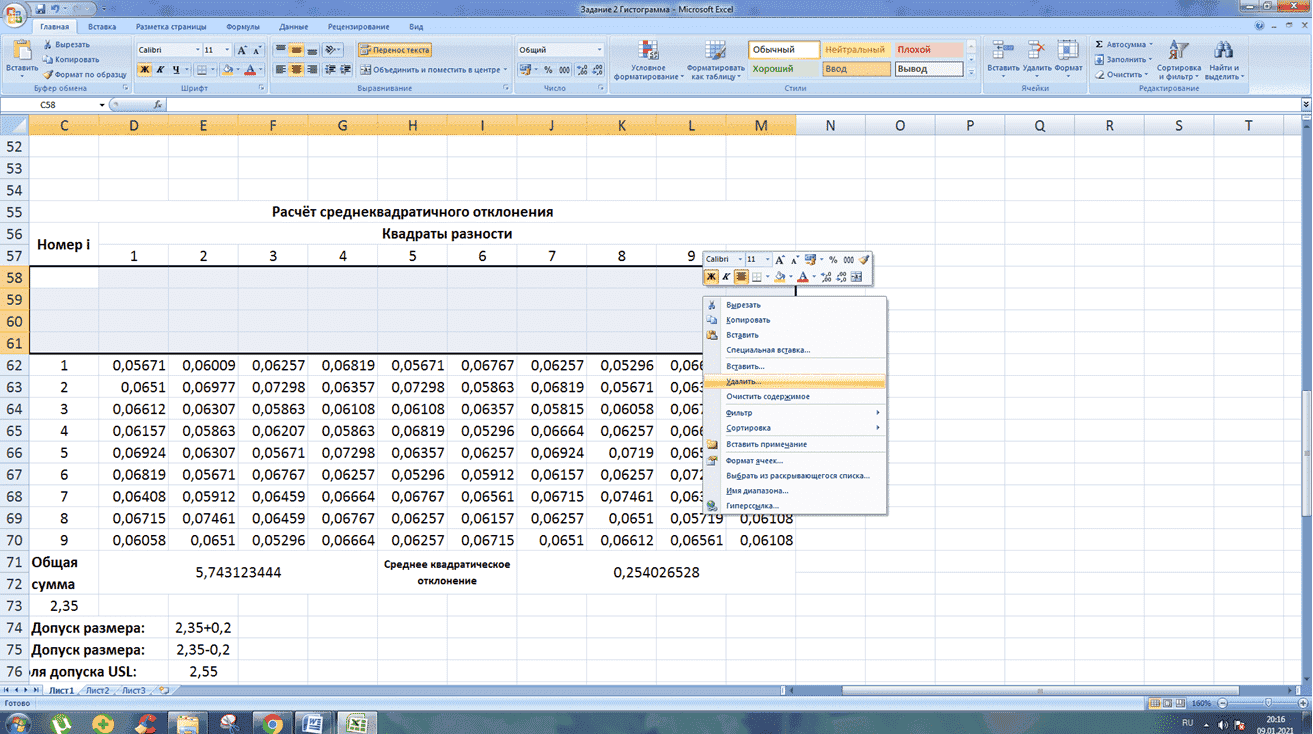The width and height of the screenshot is (1313, 734).
Task: Expand the Name Box dropdown arrow
Action: coord(102,105)
